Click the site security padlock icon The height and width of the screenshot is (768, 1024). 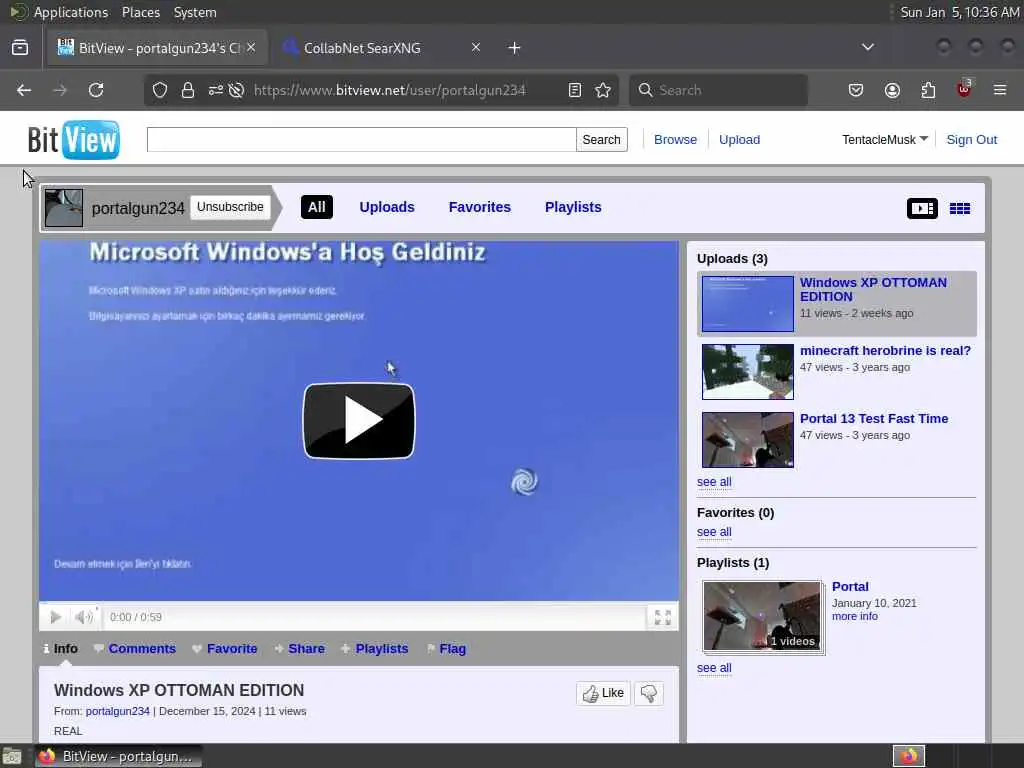click(x=188, y=90)
